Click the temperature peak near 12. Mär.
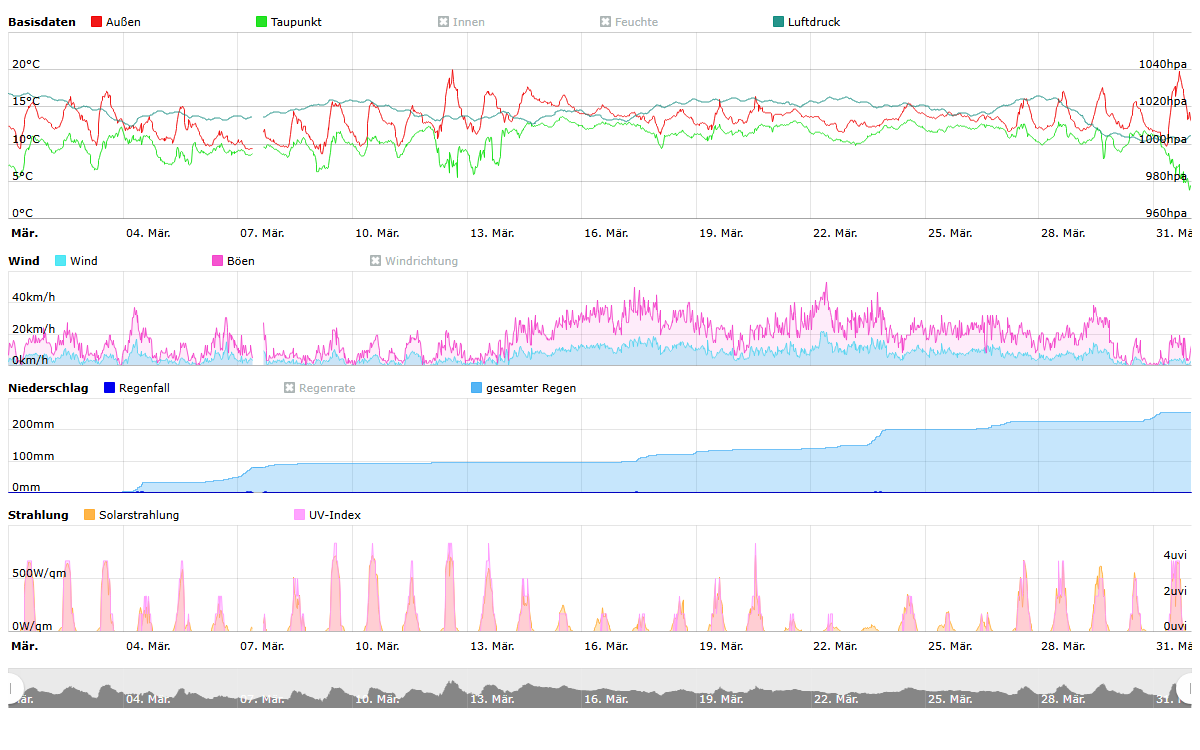The height and width of the screenshot is (750, 1200). [x=452, y=72]
